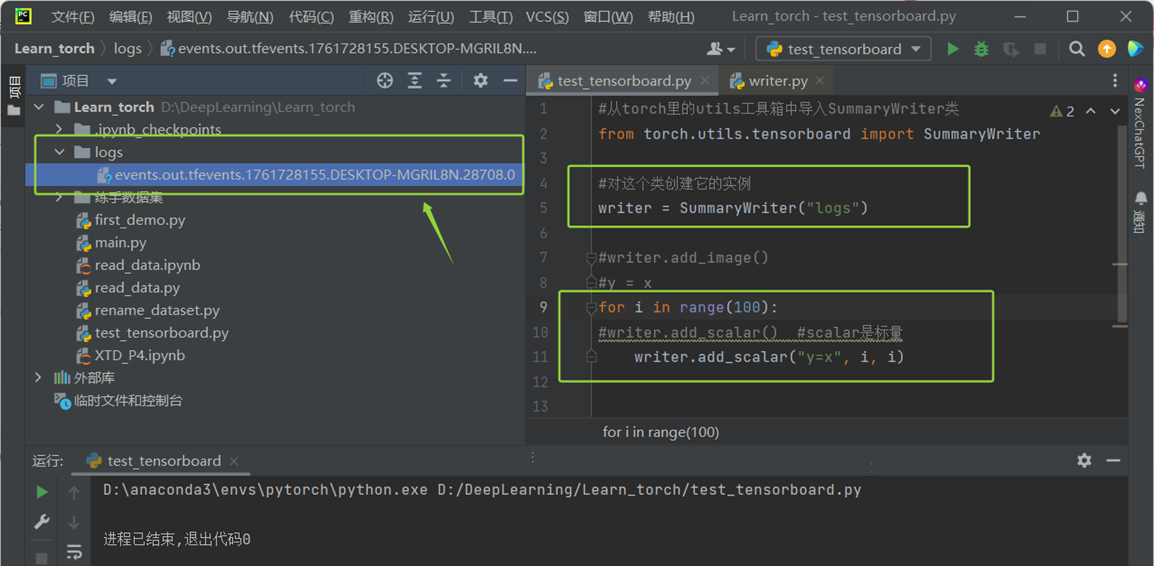Open the user account icon dropdown

point(721,49)
